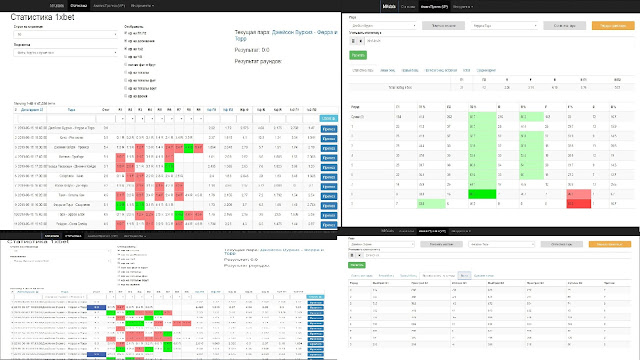Viewport: 640px width, 360px height.
Task: Open first fighter dropdown in bottom-right panel
Action: (382, 244)
